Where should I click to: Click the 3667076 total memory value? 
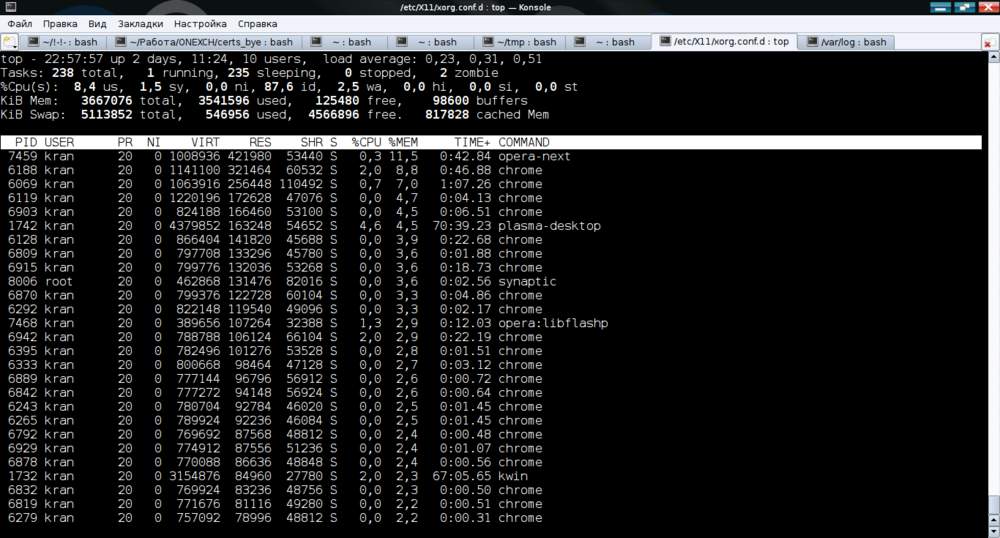[107, 101]
